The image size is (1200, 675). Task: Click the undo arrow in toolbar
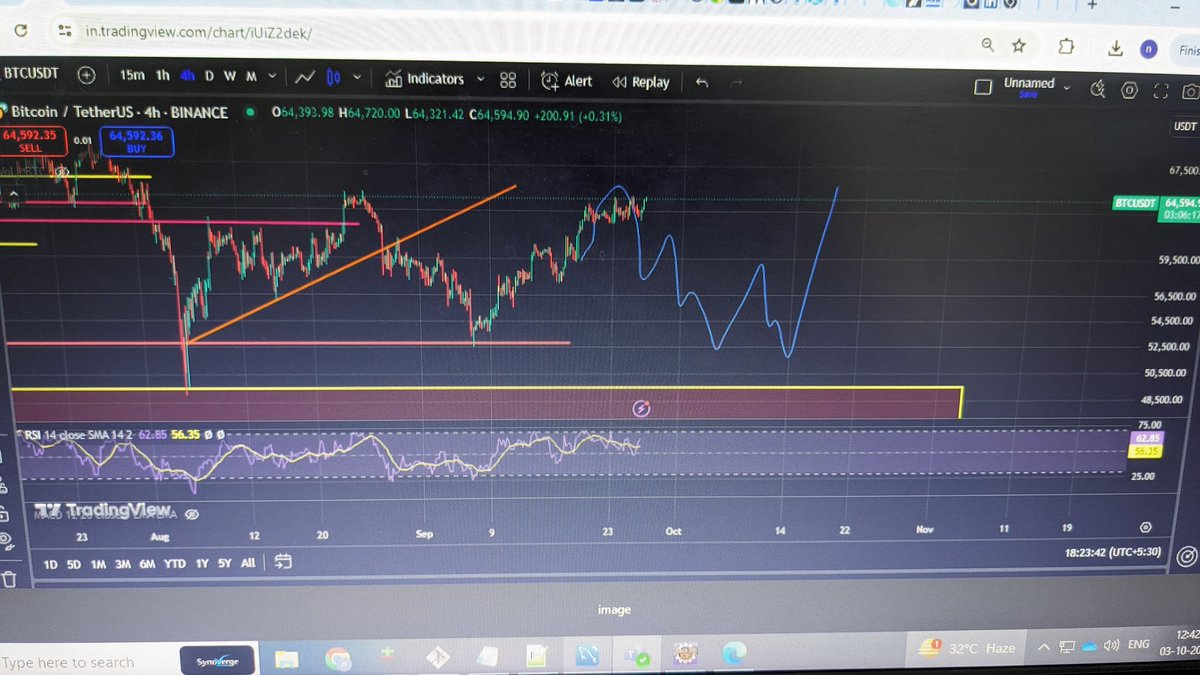(x=702, y=82)
